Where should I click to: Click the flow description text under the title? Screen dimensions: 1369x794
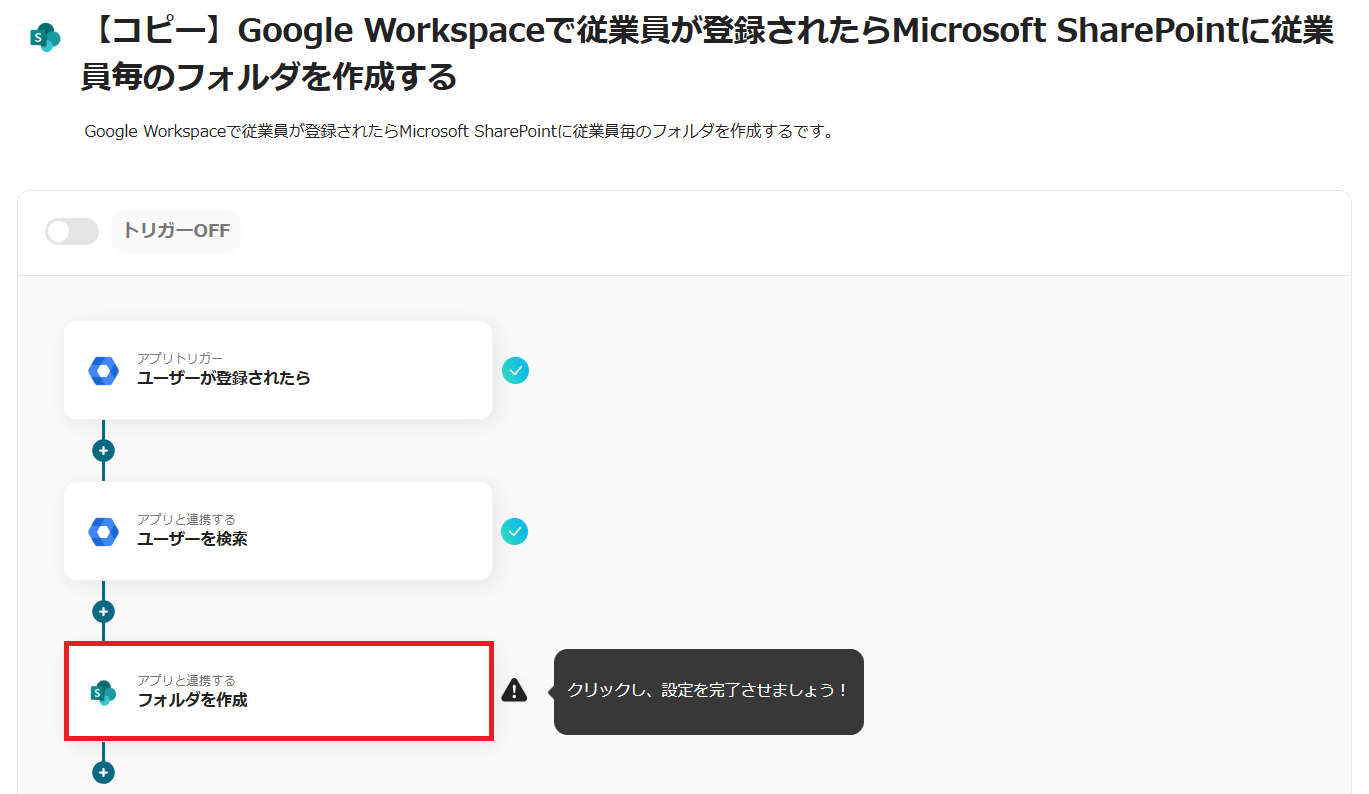(x=459, y=132)
